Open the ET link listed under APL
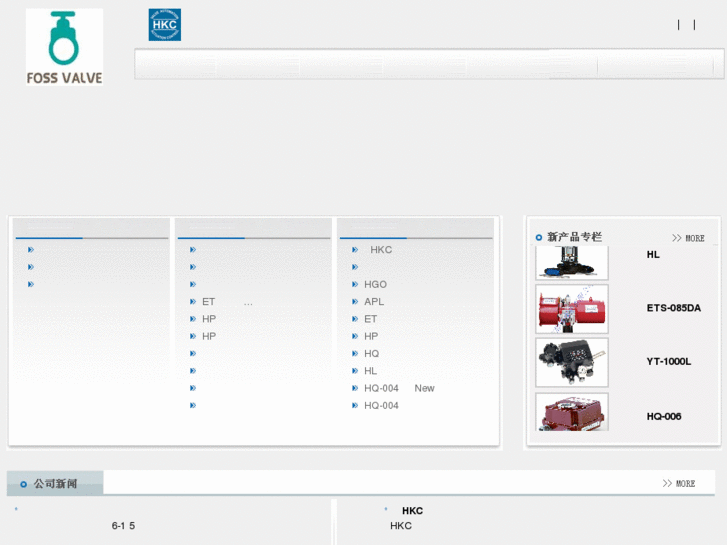Viewport: 727px width, 545px height. click(370, 319)
